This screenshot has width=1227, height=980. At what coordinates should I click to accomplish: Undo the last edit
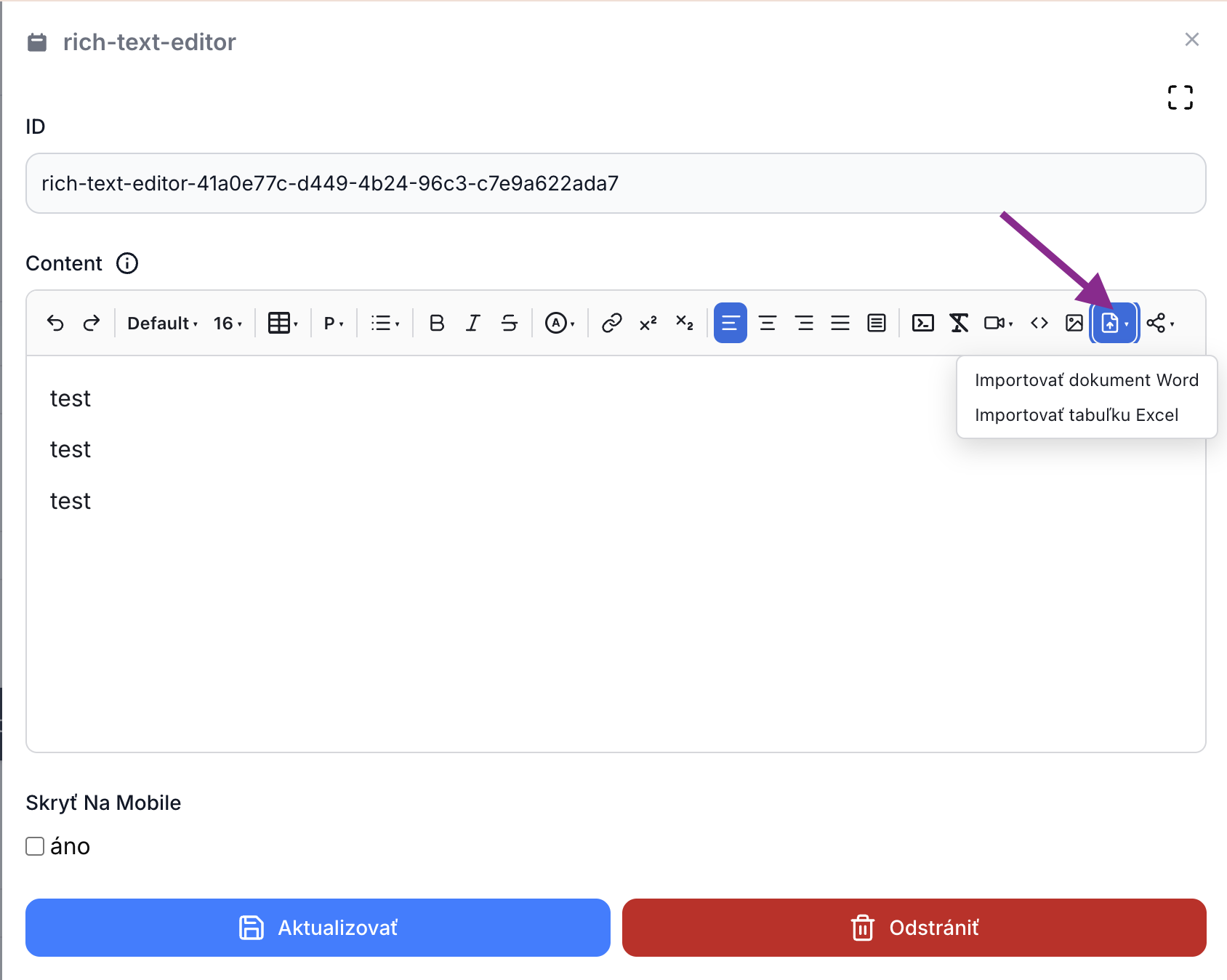point(55,323)
